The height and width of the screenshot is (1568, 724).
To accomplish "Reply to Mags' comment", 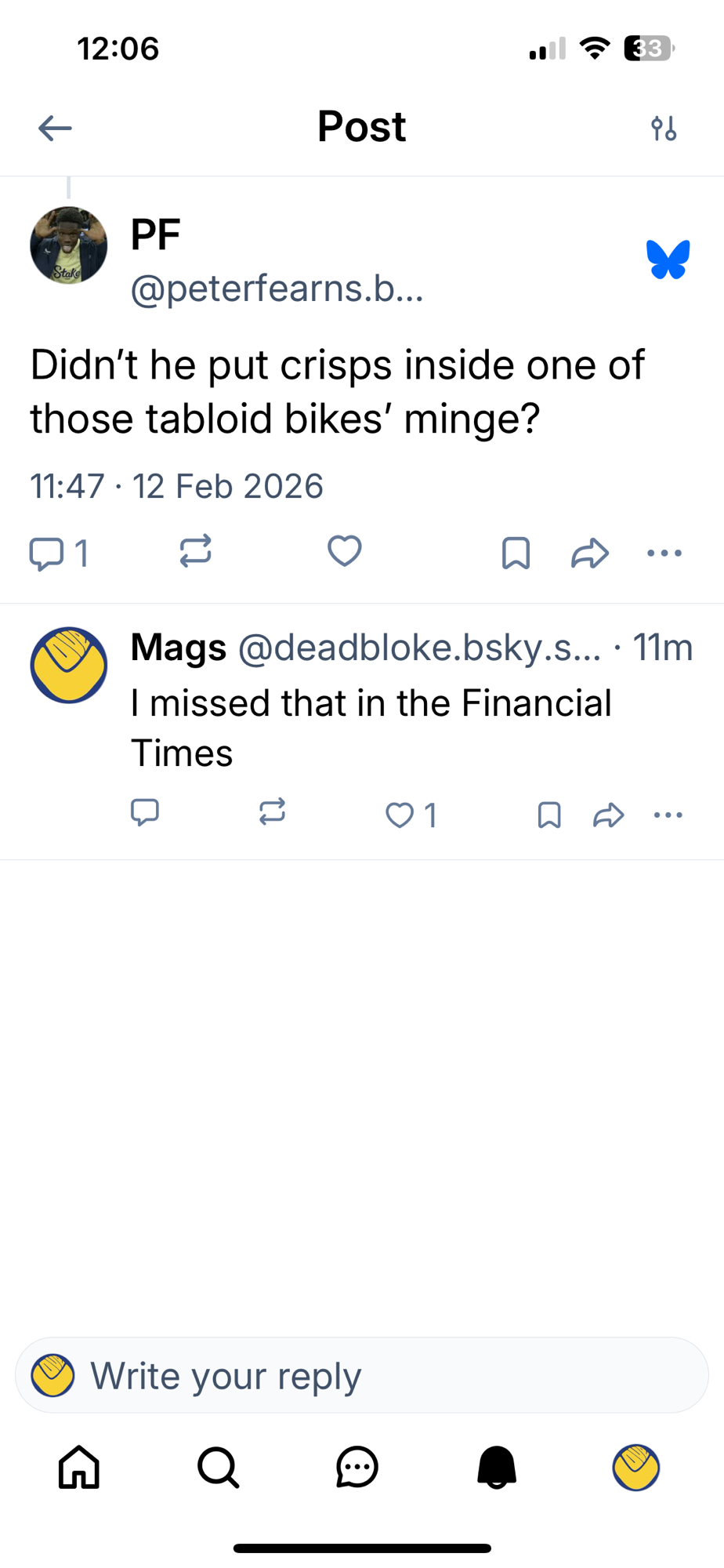I will pyautogui.click(x=145, y=813).
